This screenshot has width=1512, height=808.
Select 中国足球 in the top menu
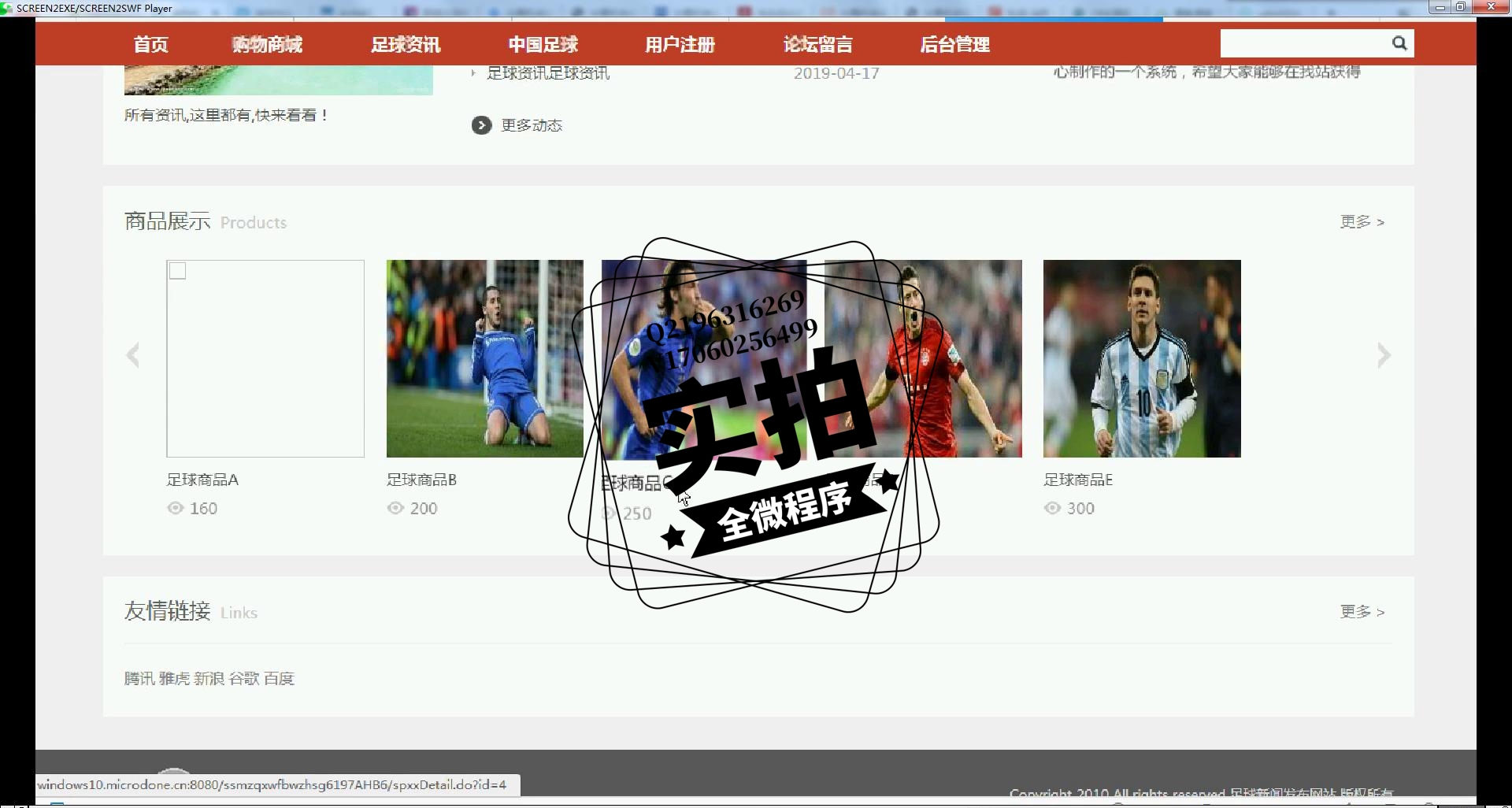click(x=543, y=45)
